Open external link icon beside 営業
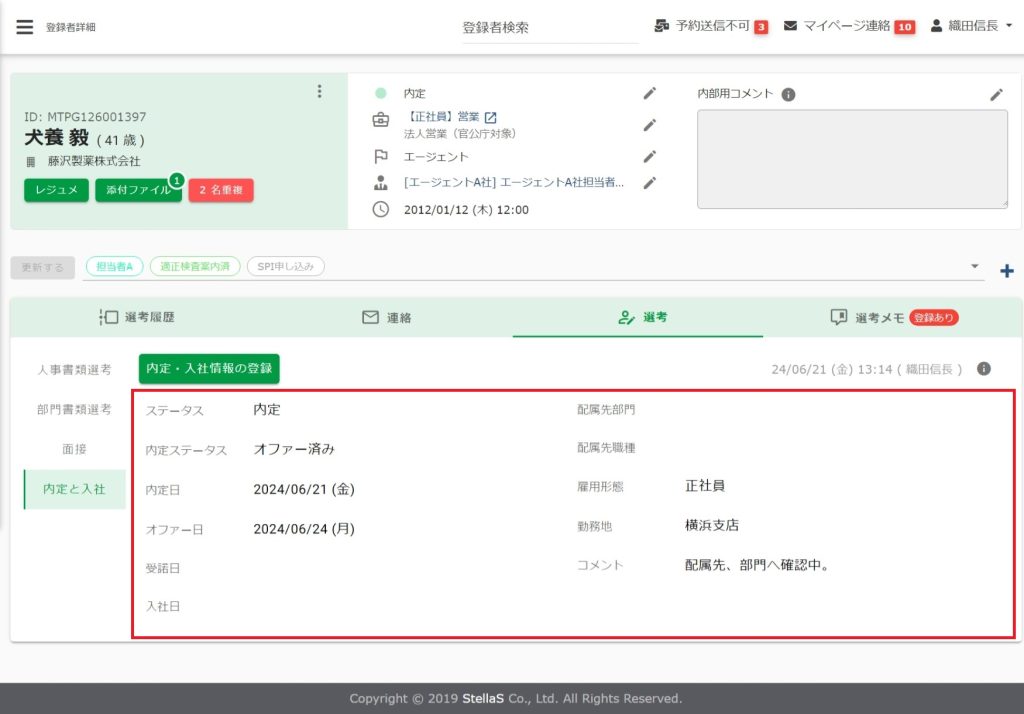Viewport: 1024px width, 714px height. point(490,118)
